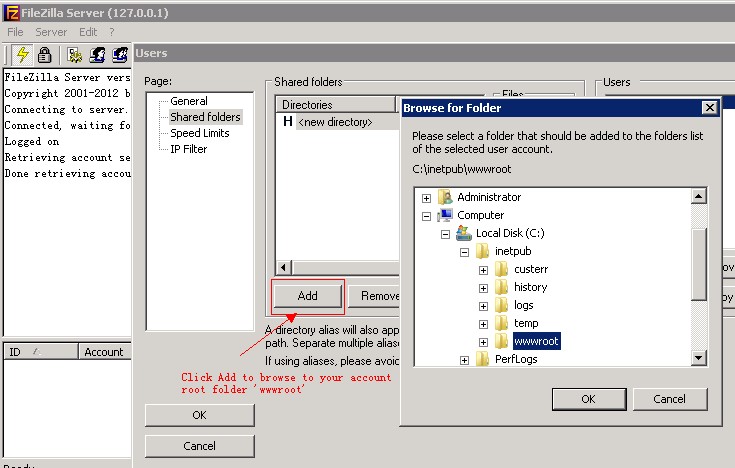Close the Browse for Folder dialog
The height and width of the screenshot is (468, 735).
(x=709, y=108)
